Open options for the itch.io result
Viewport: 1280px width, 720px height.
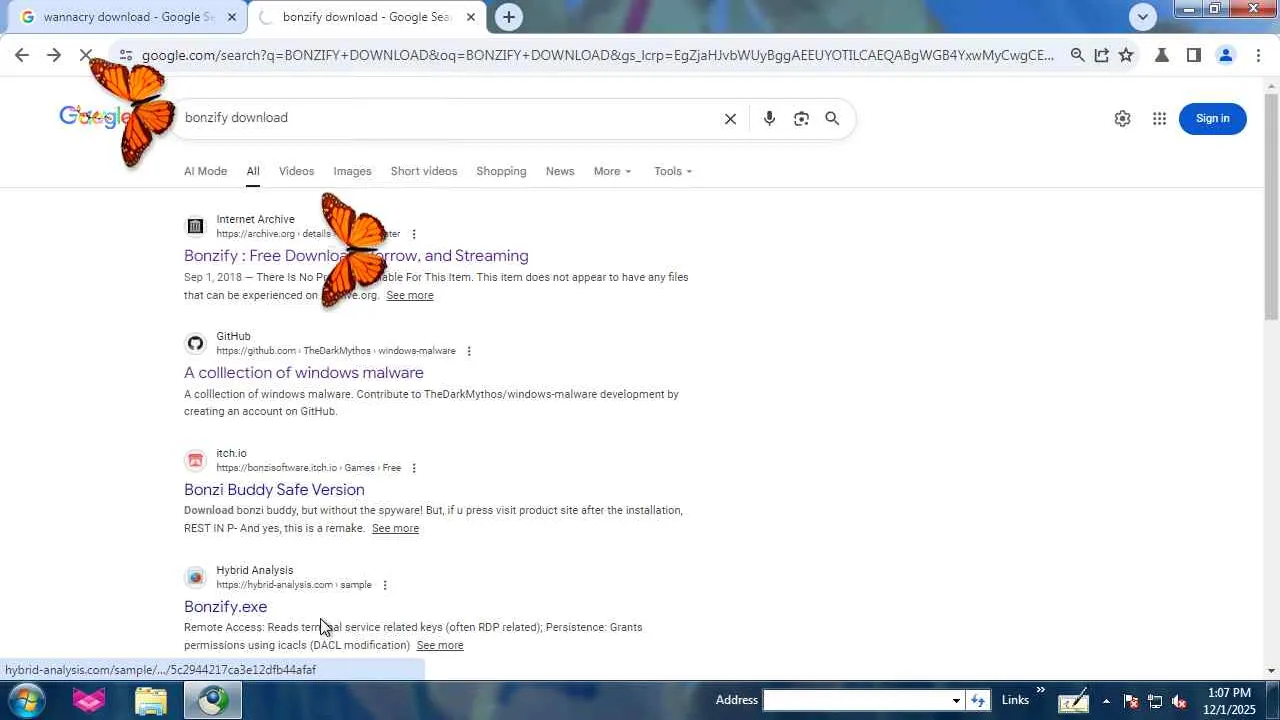[414, 468]
